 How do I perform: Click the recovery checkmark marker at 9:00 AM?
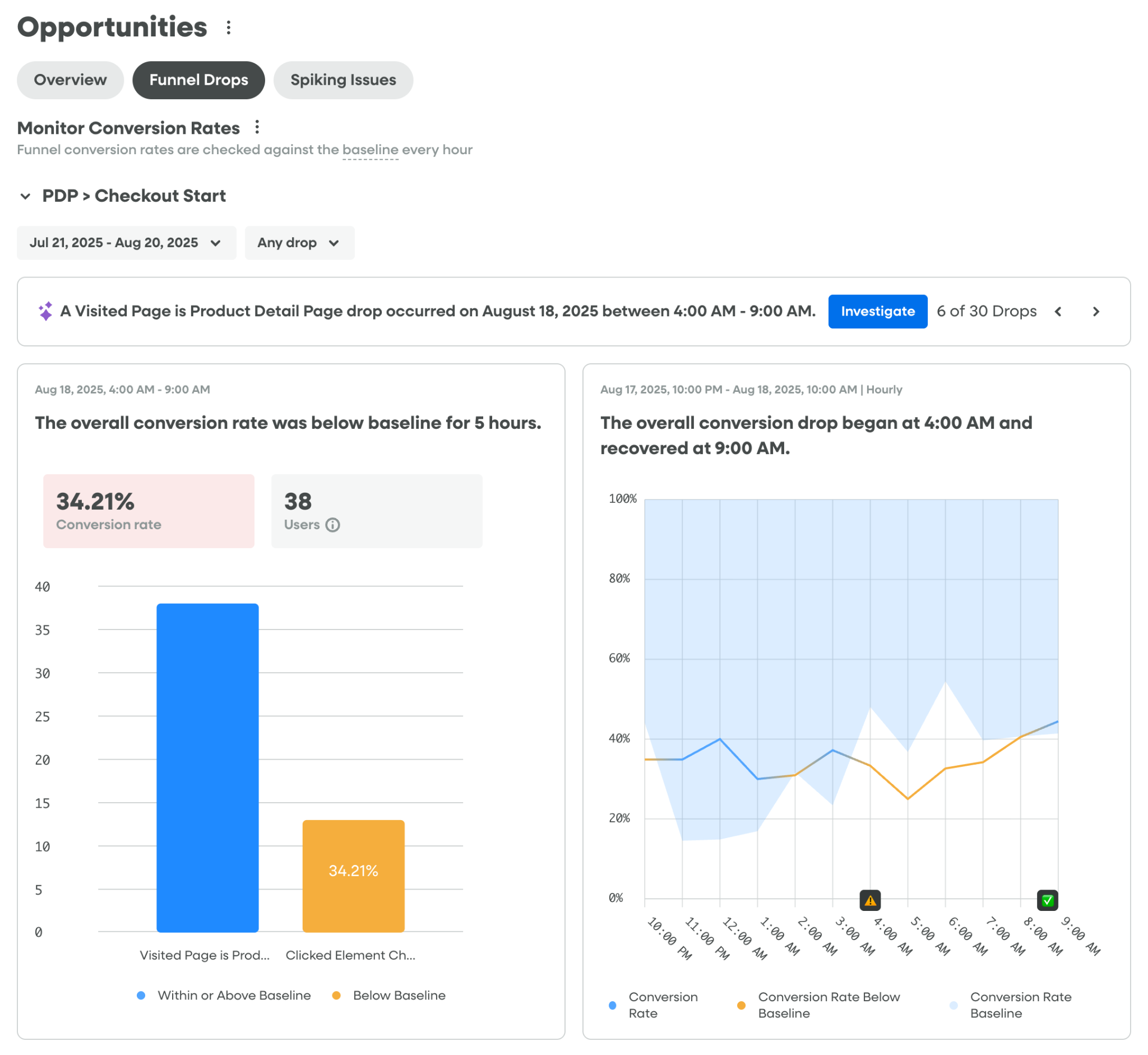coord(1047,900)
